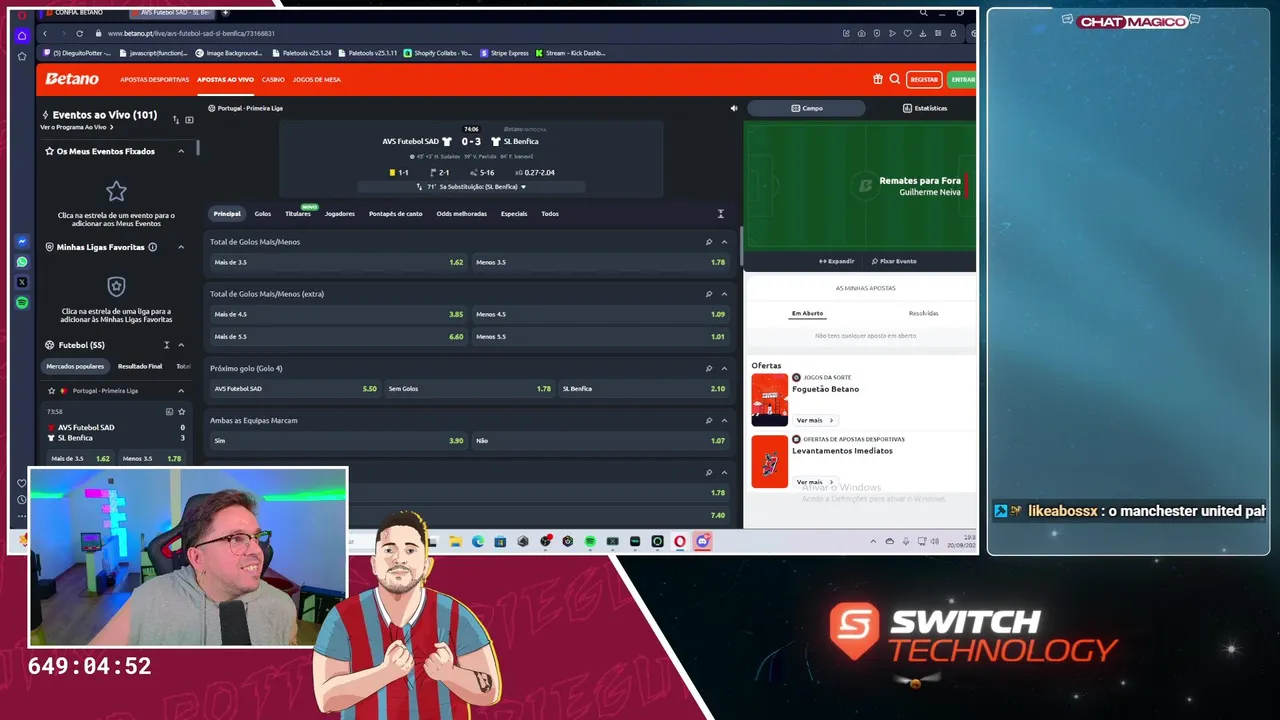This screenshot has width=1280, height=720.
Task: Select the Campo view toggle
Action: (807, 108)
